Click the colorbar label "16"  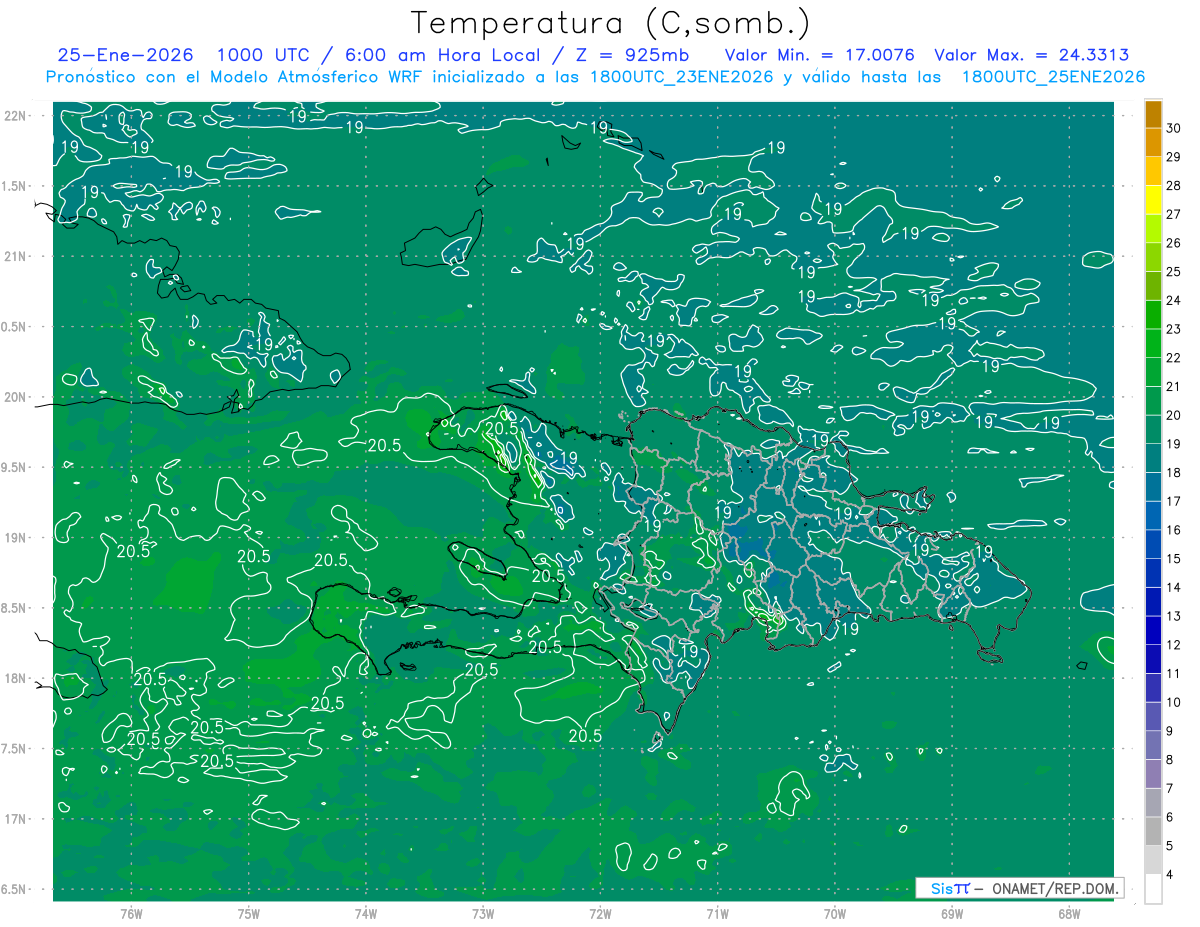(1174, 530)
